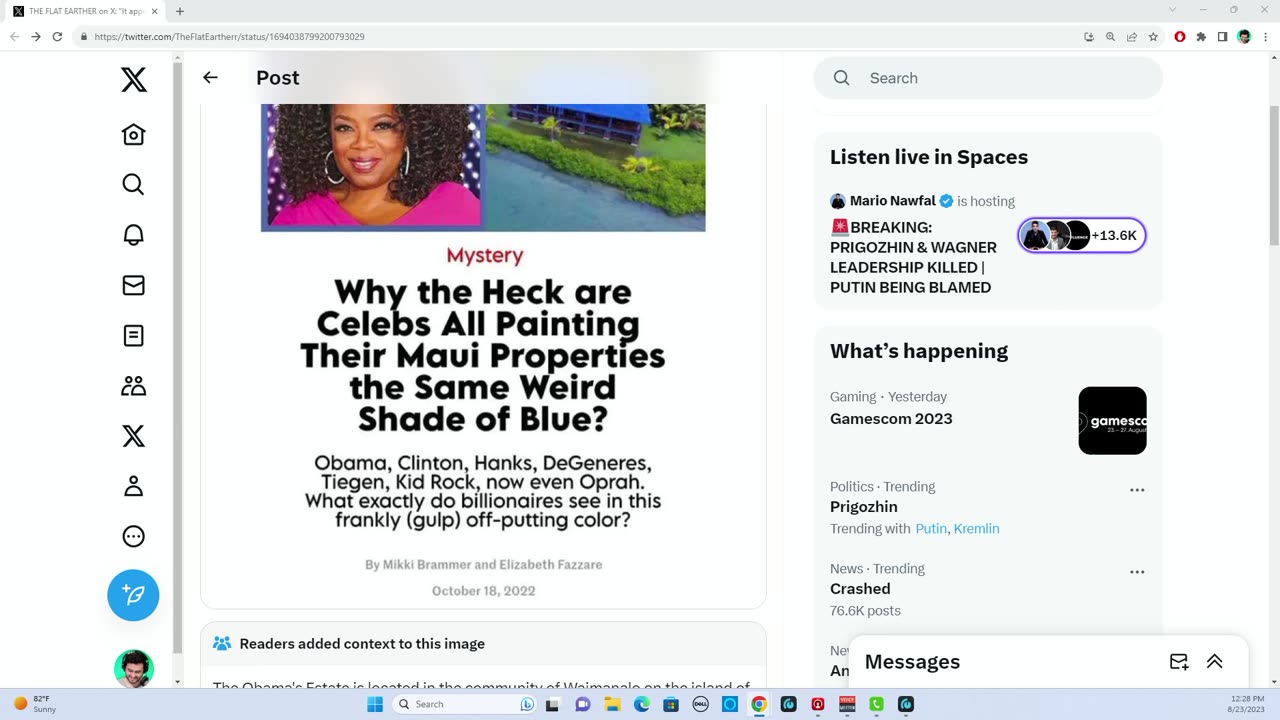Image resolution: width=1280 pixels, height=720 pixels.
Task: Click the red Opera-style extension icon
Action: point(1180,37)
